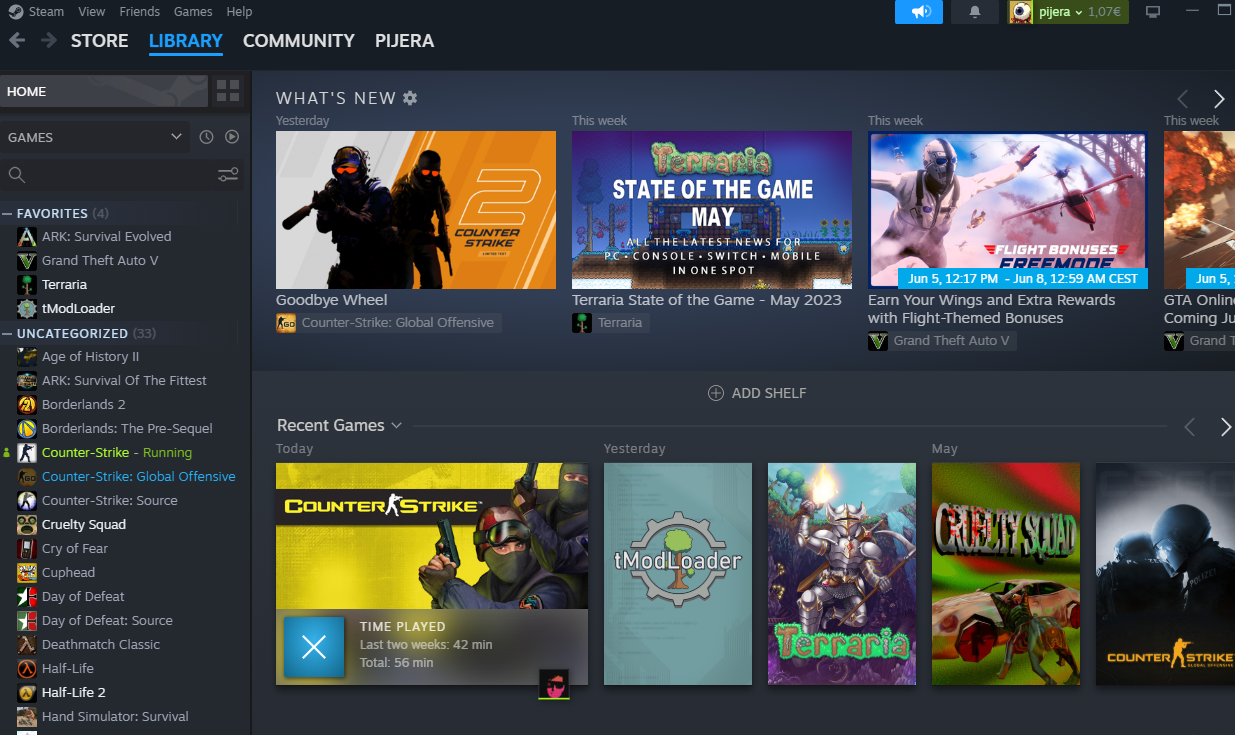Collapse the Favorites category

point(8,213)
